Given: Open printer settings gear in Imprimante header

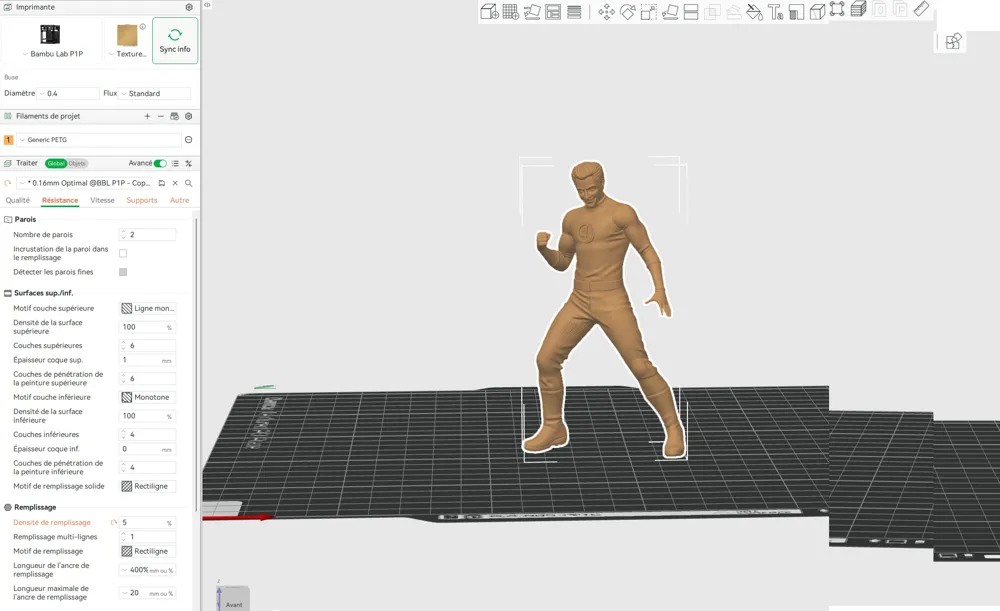Looking at the screenshot, I should pos(189,7).
